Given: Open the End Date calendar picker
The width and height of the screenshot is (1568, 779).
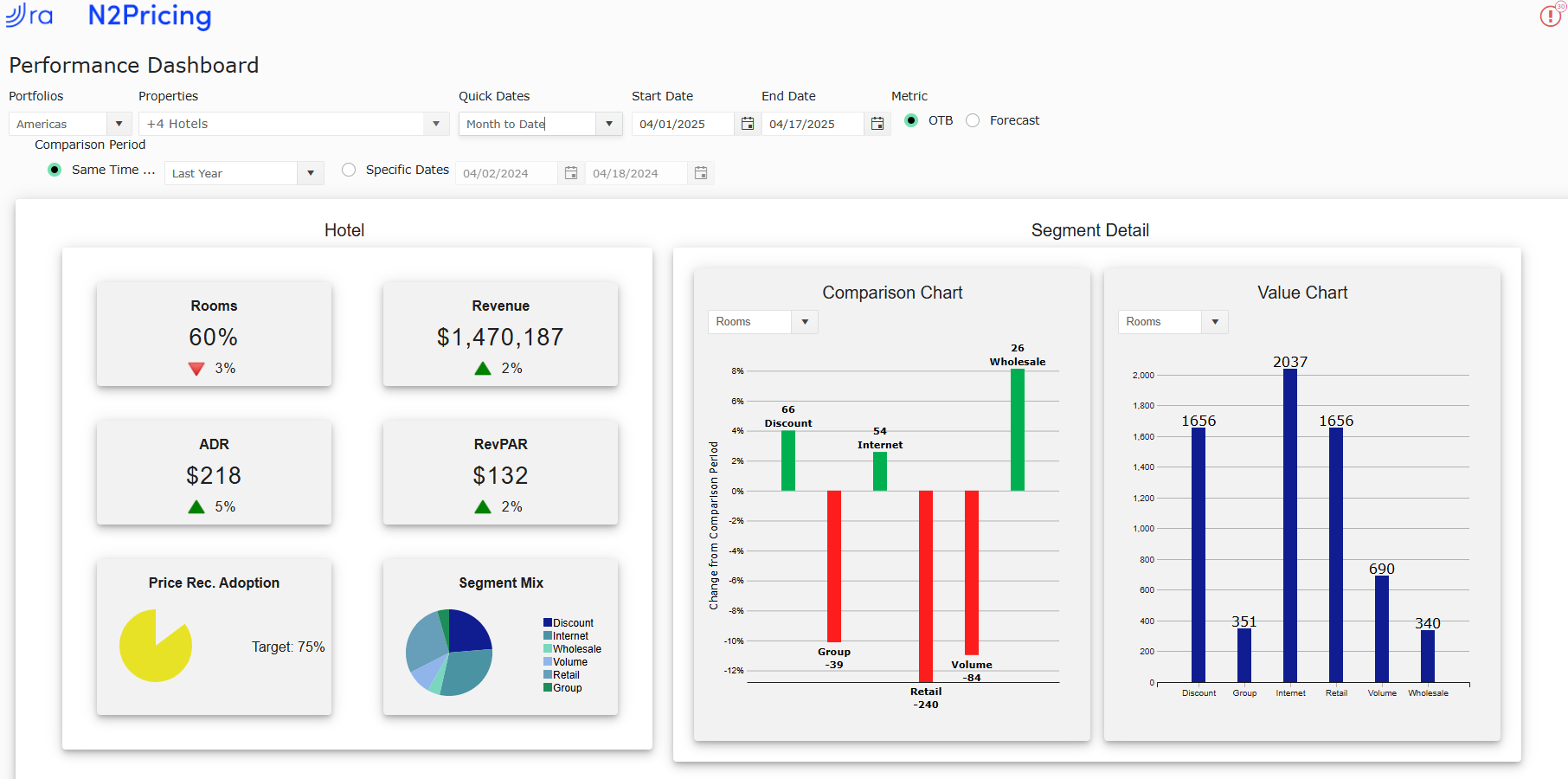Looking at the screenshot, I should [x=877, y=124].
